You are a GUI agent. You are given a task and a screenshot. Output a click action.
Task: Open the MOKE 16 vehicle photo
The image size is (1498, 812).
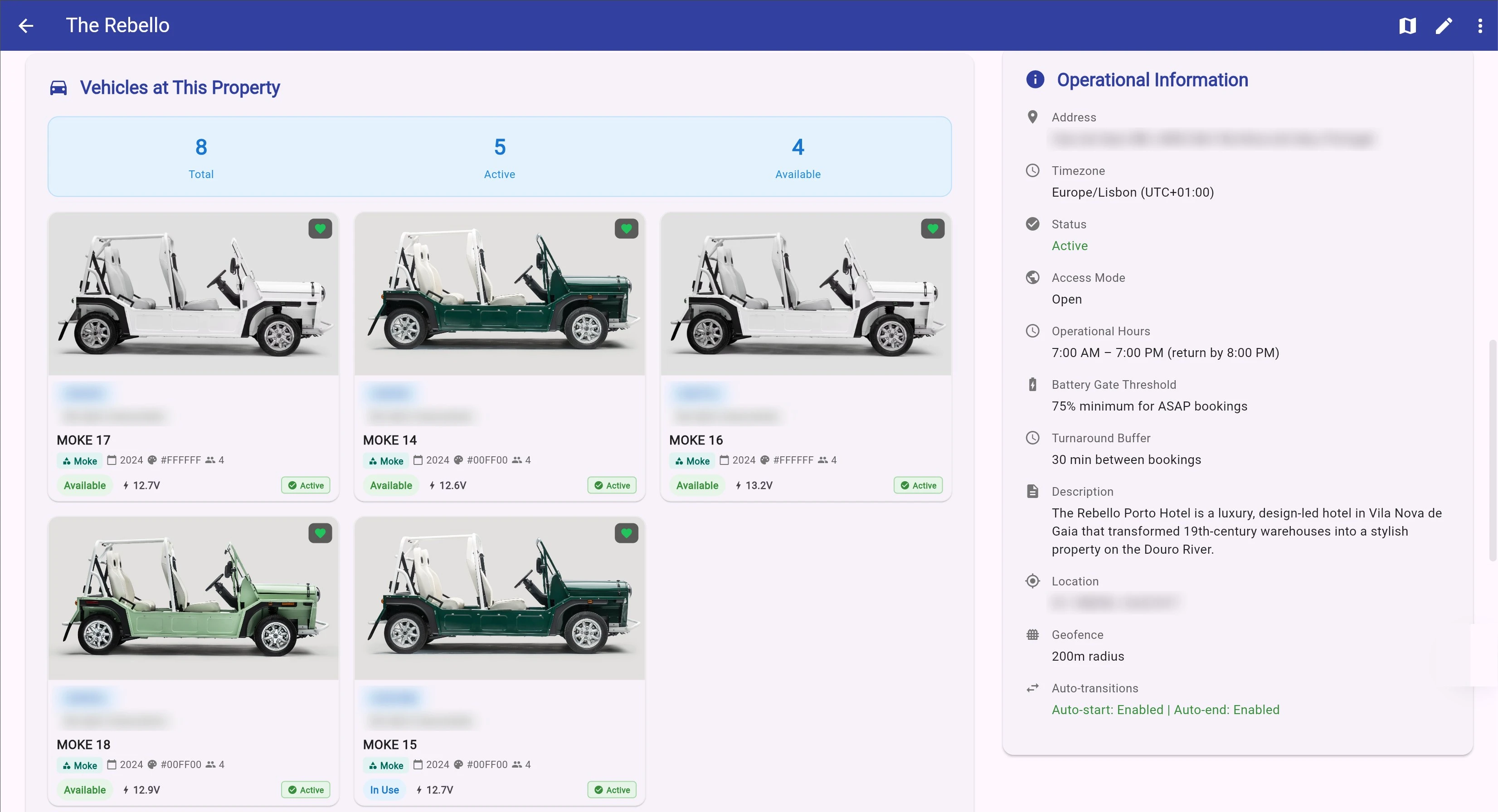click(x=806, y=294)
